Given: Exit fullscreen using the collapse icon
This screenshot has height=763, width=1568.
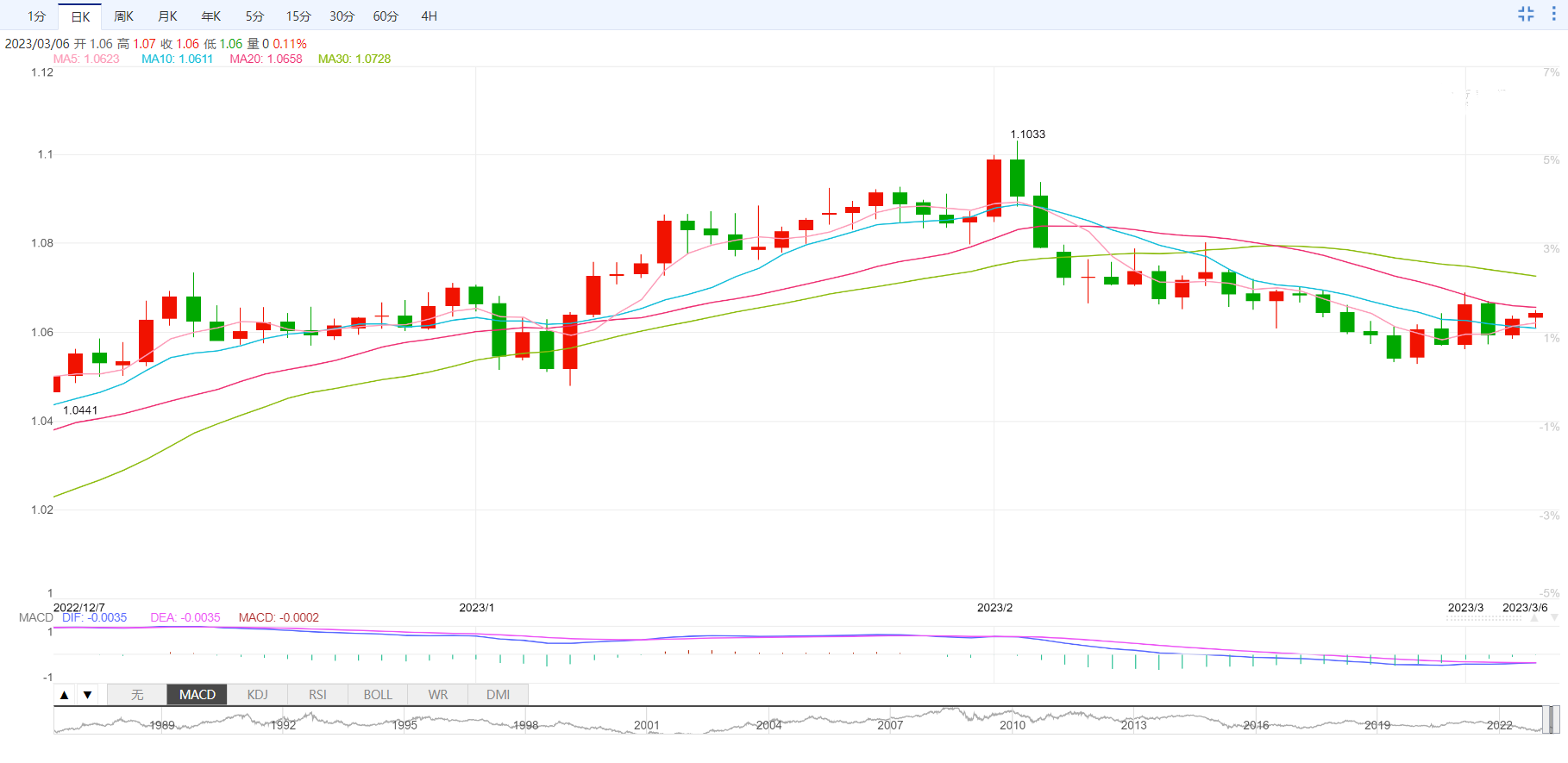Looking at the screenshot, I should coord(1526,14).
